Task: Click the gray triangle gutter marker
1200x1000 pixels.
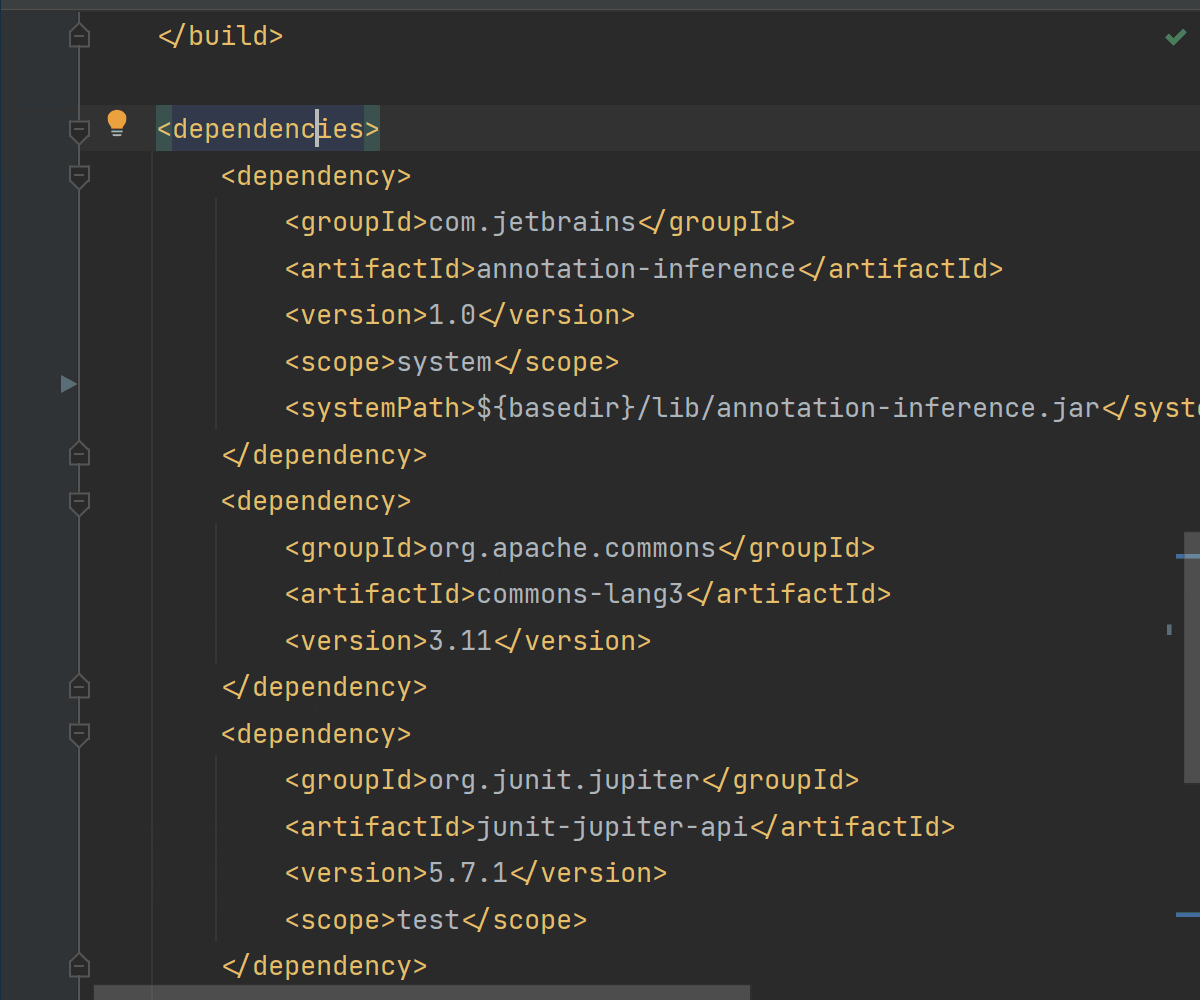Action: click(x=68, y=384)
